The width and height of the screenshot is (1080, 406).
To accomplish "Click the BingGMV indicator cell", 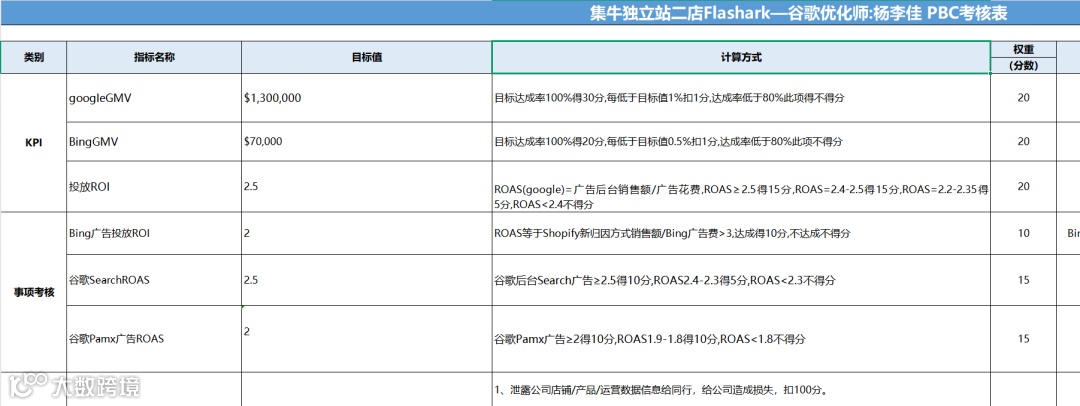I will (x=154, y=141).
